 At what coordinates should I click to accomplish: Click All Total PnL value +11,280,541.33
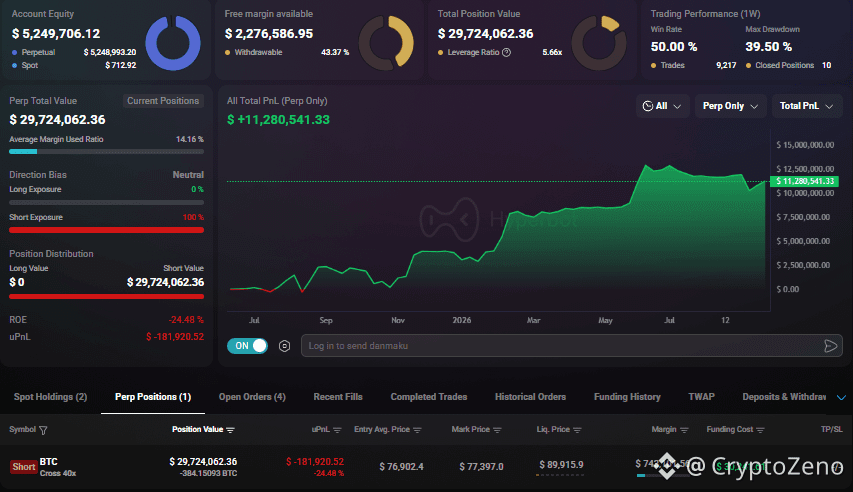278,120
